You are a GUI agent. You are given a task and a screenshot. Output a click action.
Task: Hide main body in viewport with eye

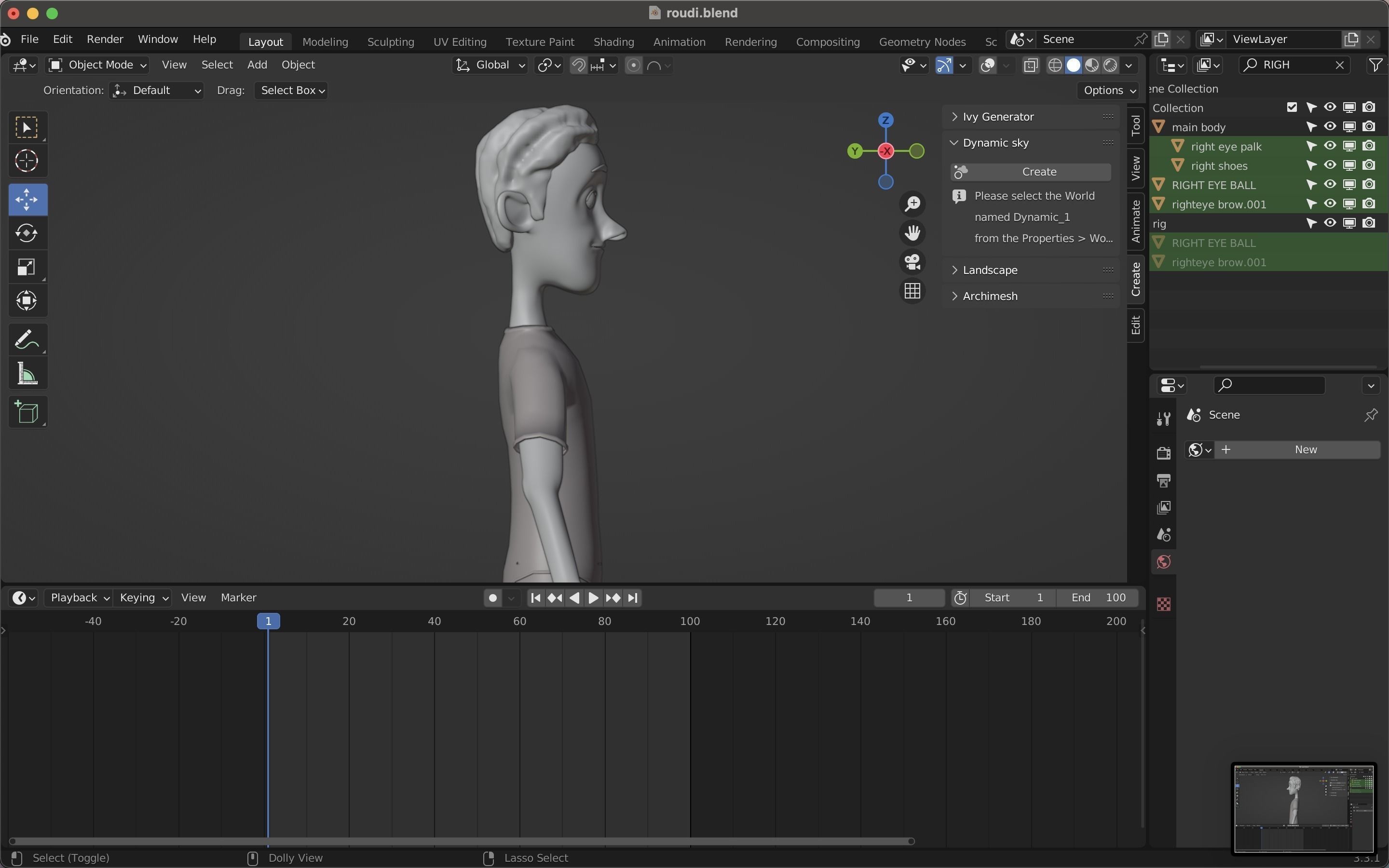(x=1330, y=127)
